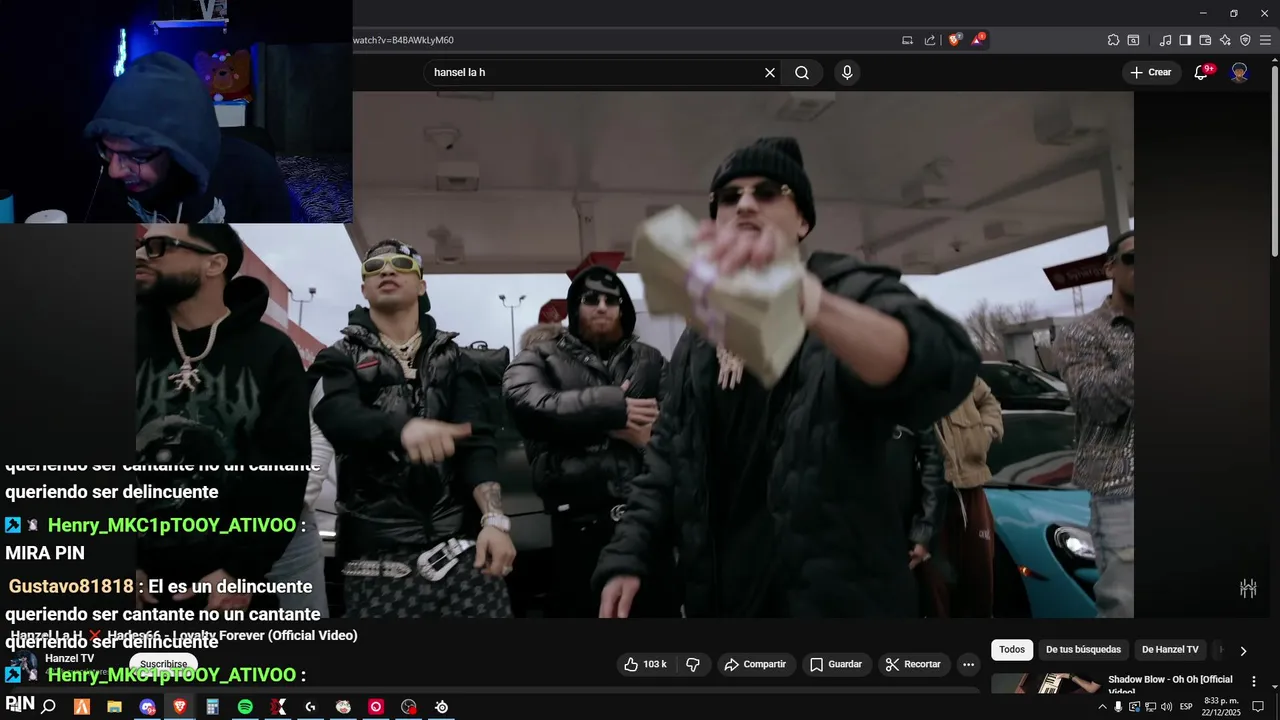Select 'De Hanzel TV' filter chip
This screenshot has height=720, width=1280.
tap(1170, 650)
